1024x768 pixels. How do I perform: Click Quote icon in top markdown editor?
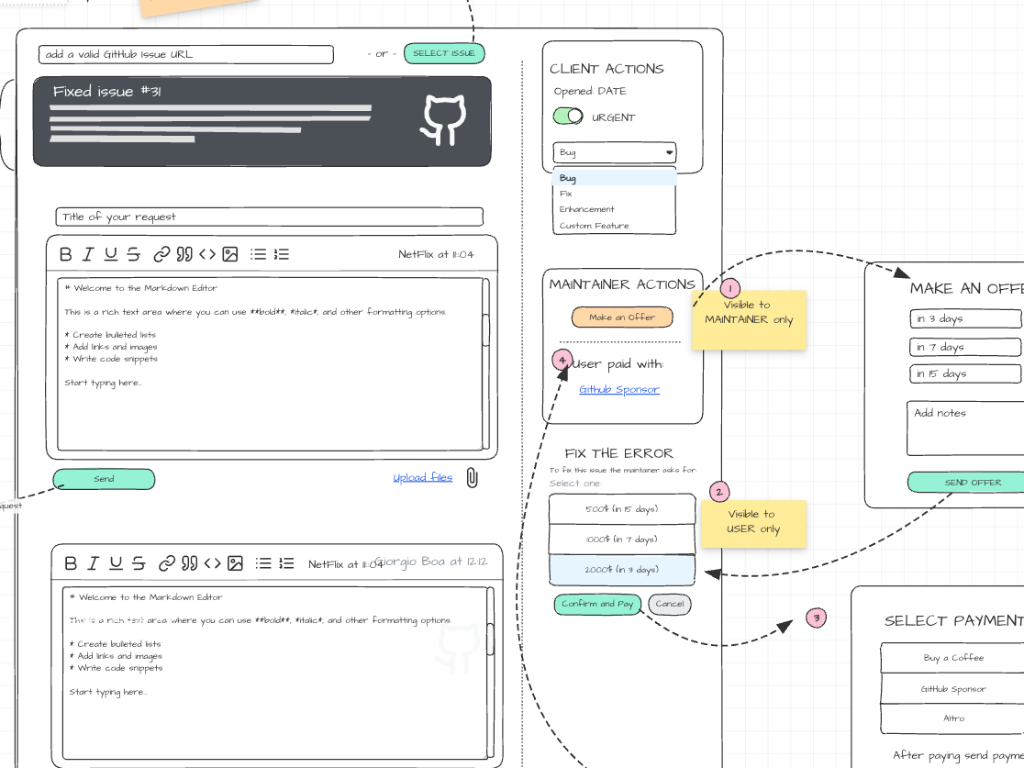click(x=185, y=254)
